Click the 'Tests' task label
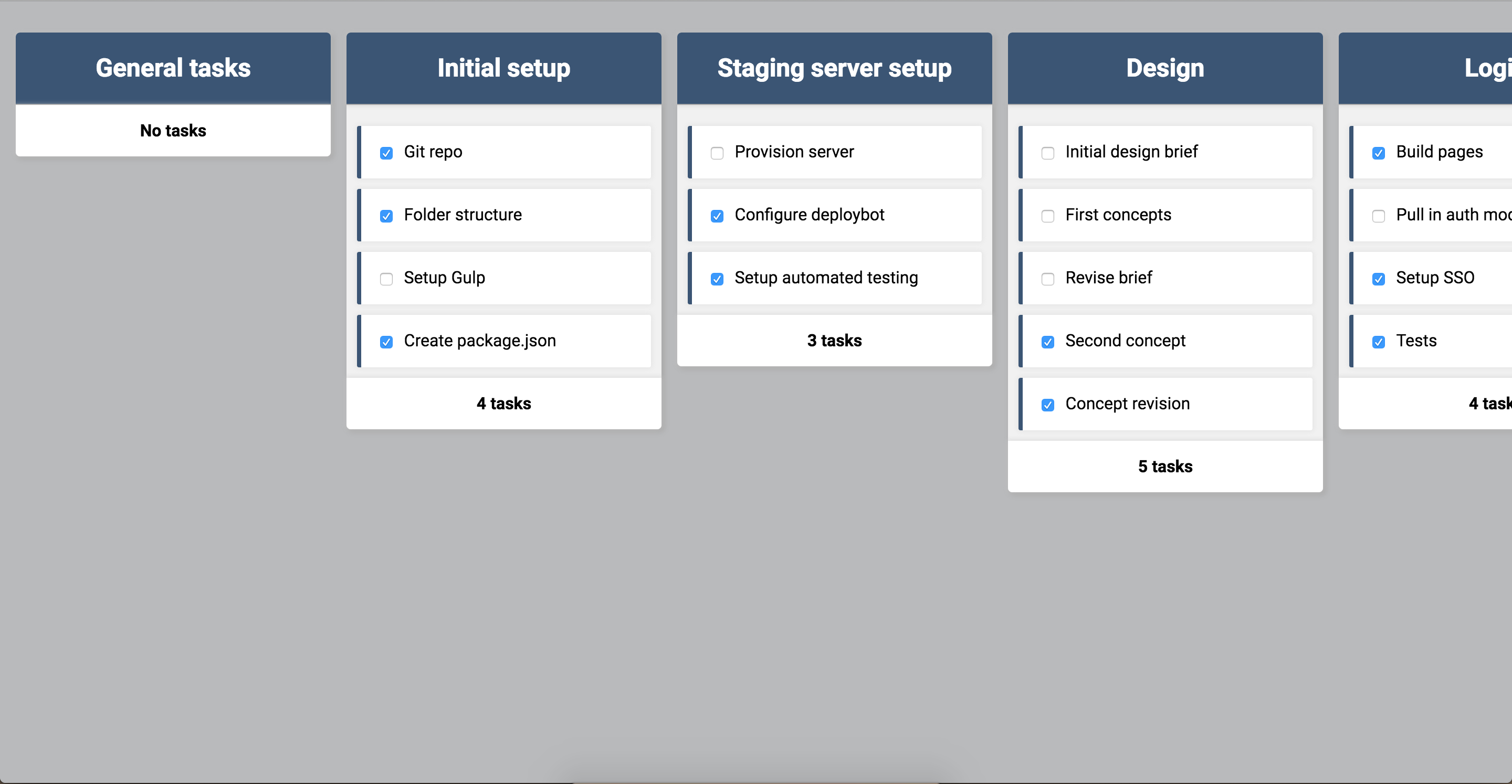The image size is (1512, 784). pyautogui.click(x=1416, y=341)
